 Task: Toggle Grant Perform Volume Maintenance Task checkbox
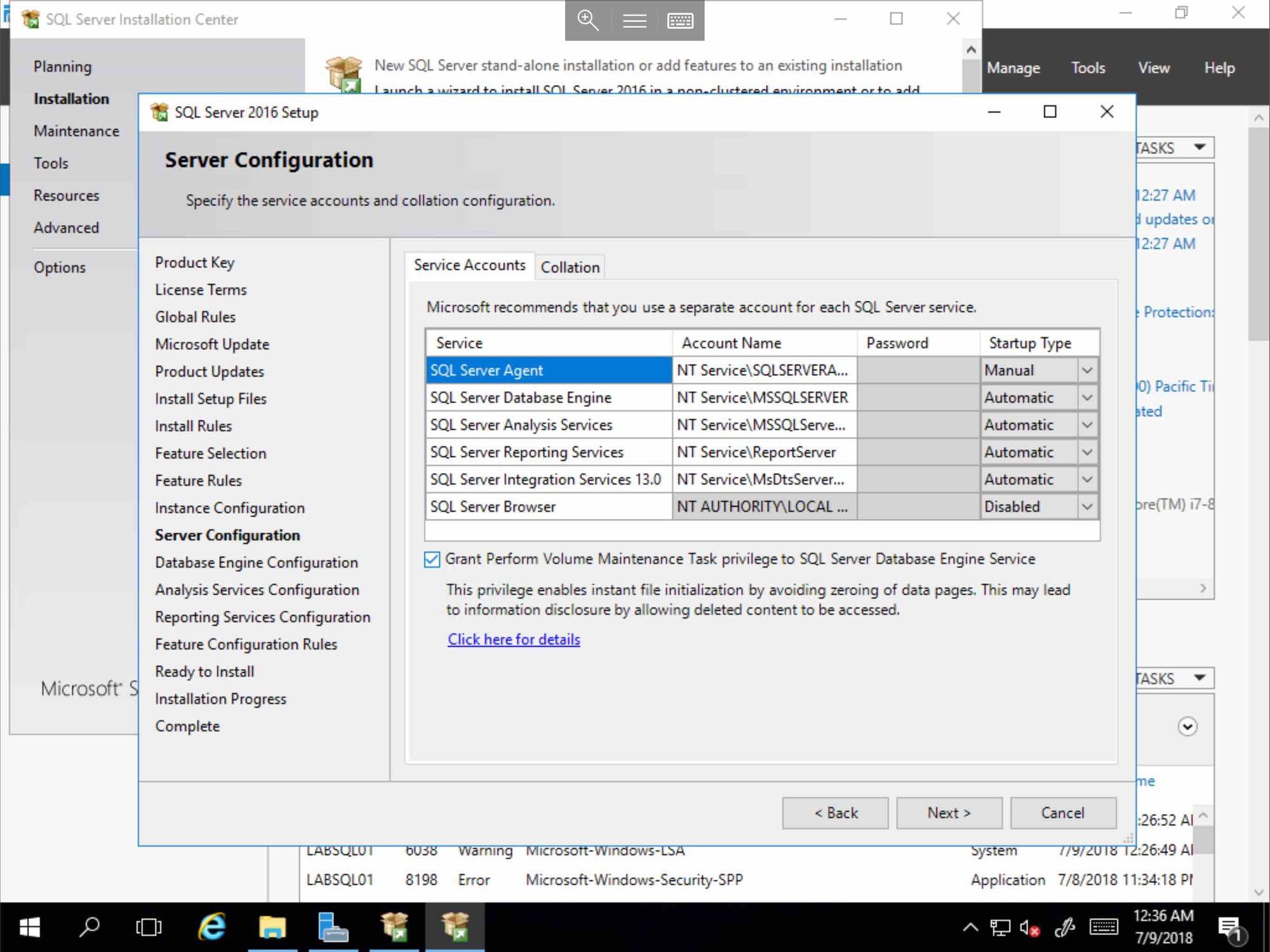click(x=432, y=560)
